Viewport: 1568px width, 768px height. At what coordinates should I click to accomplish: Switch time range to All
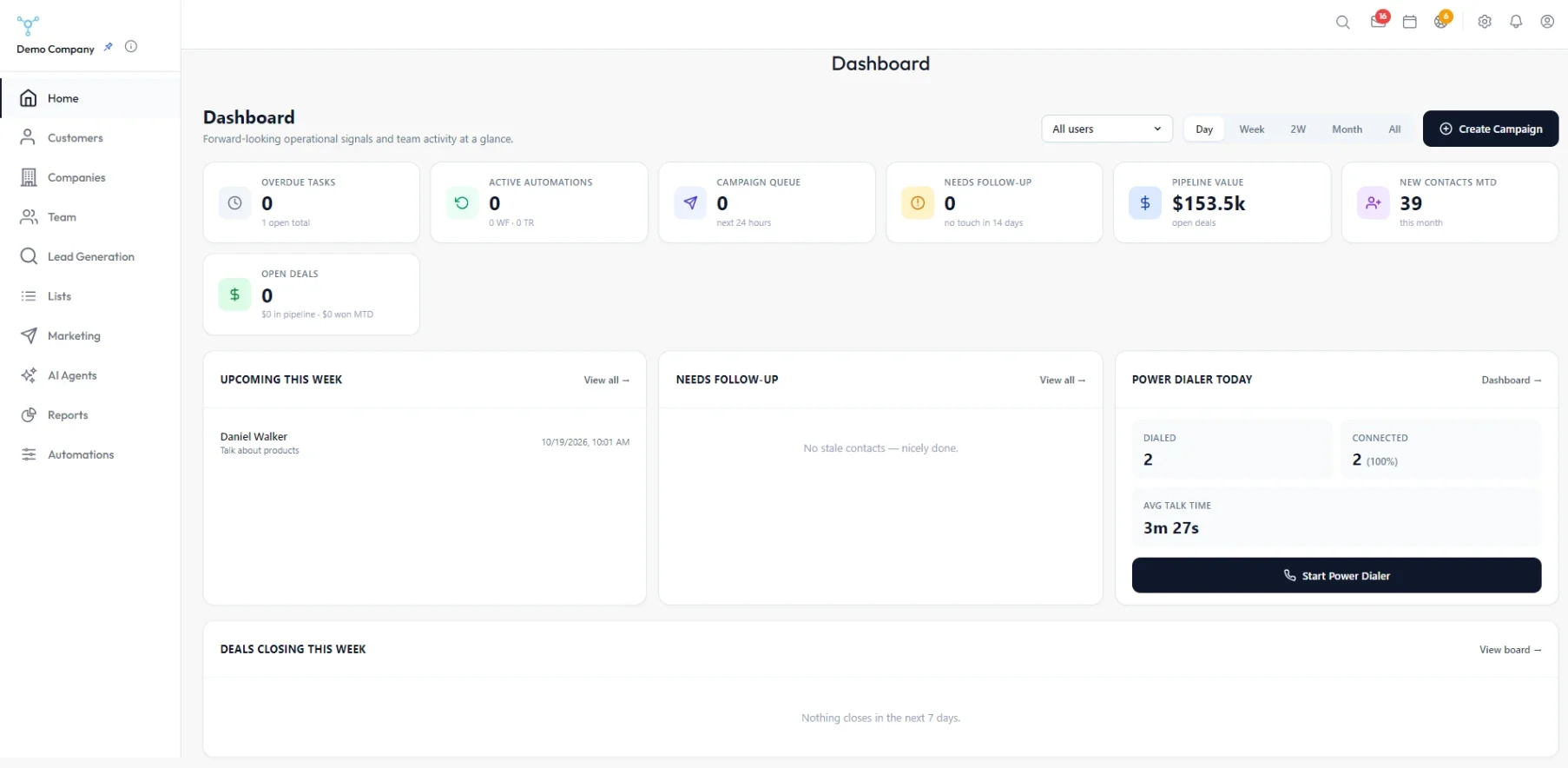1394,129
